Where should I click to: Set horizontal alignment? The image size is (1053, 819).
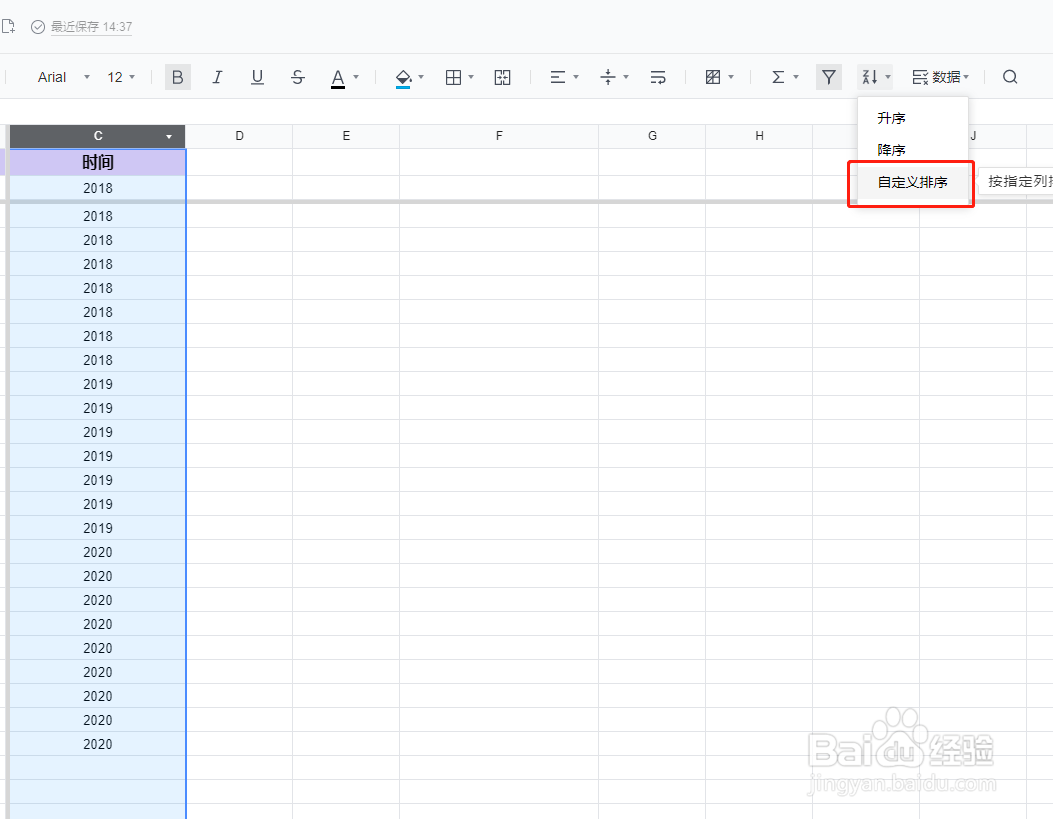point(557,77)
